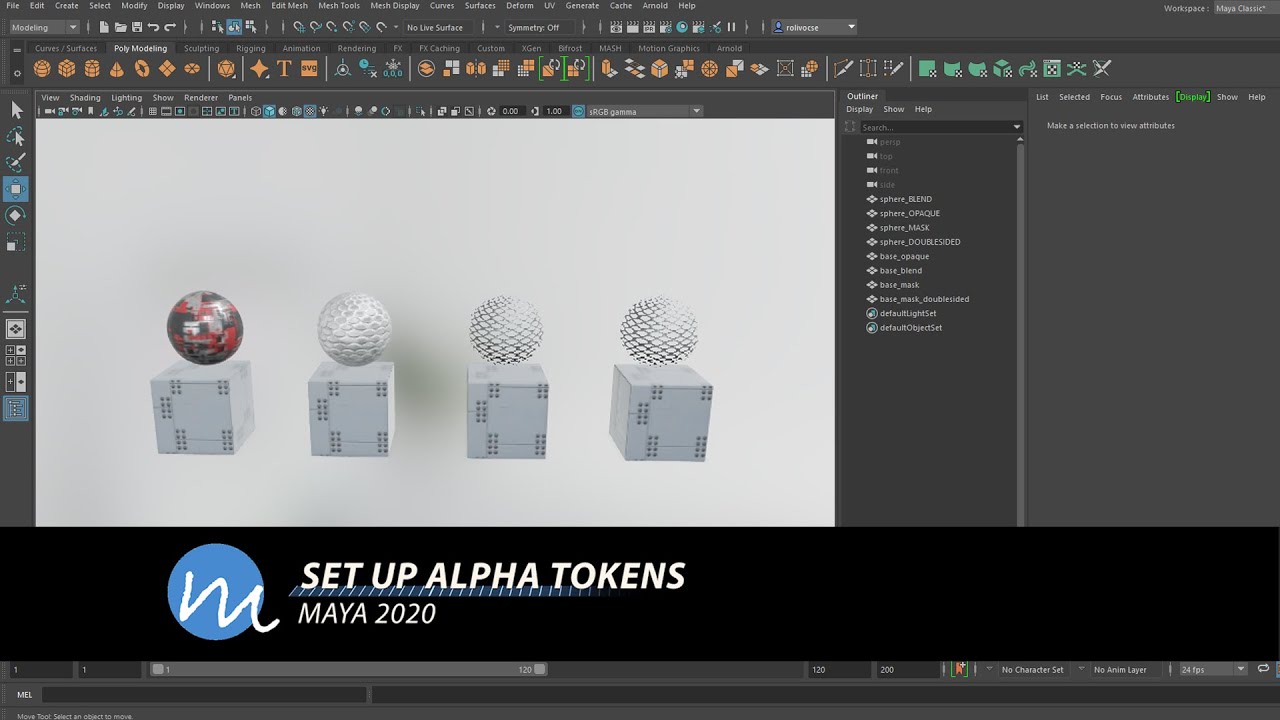
Task: Click the highlighted Display item in Attribute Editor
Action: [x=1193, y=97]
